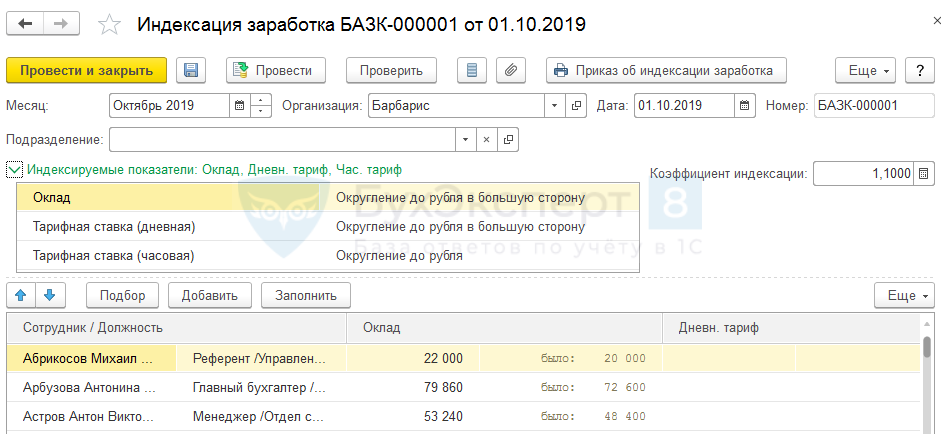Image resolution: width=941 pixels, height=434 pixels.
Task: Expand the Организация dropdown list
Action: (x=555, y=105)
